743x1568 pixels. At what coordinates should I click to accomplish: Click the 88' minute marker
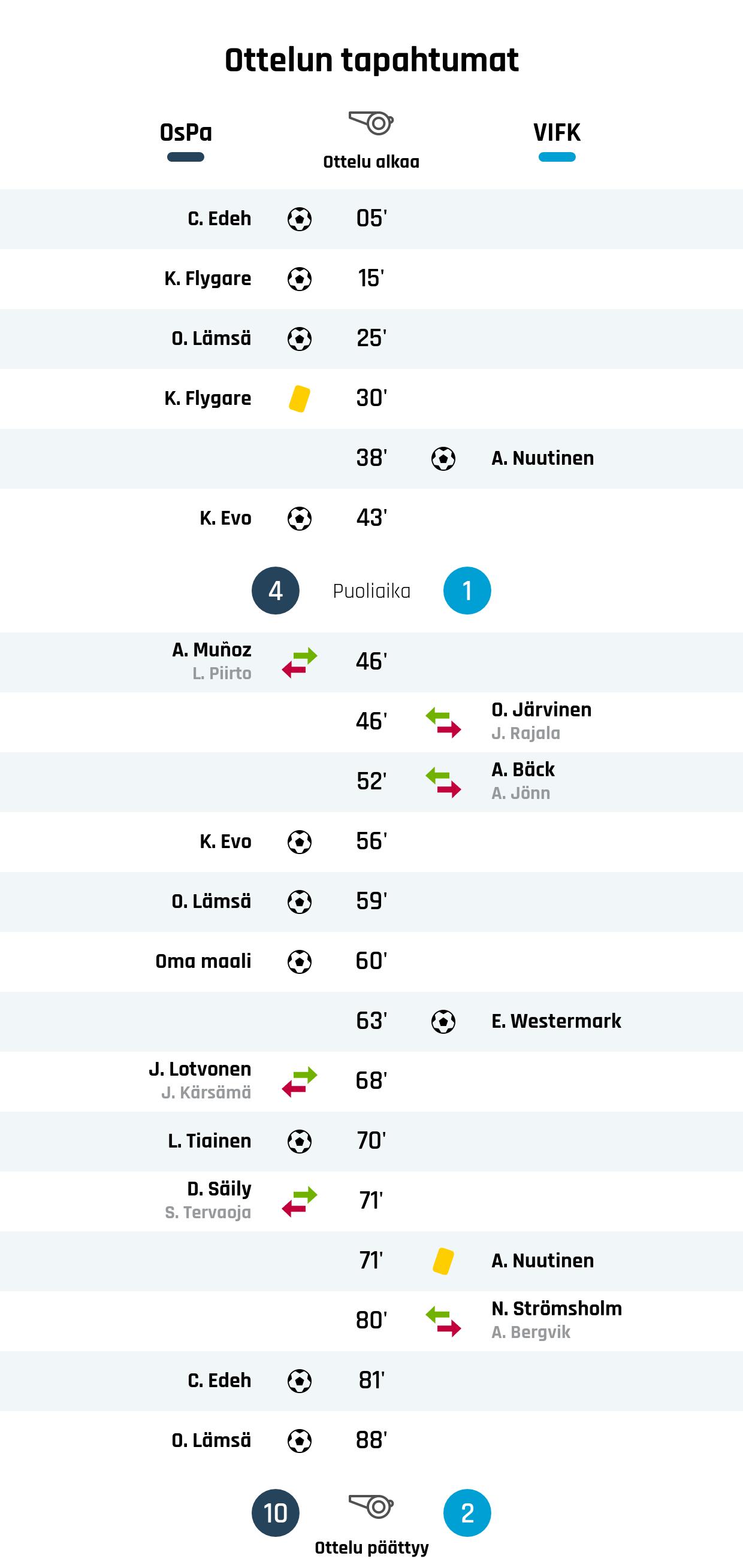click(x=371, y=1440)
